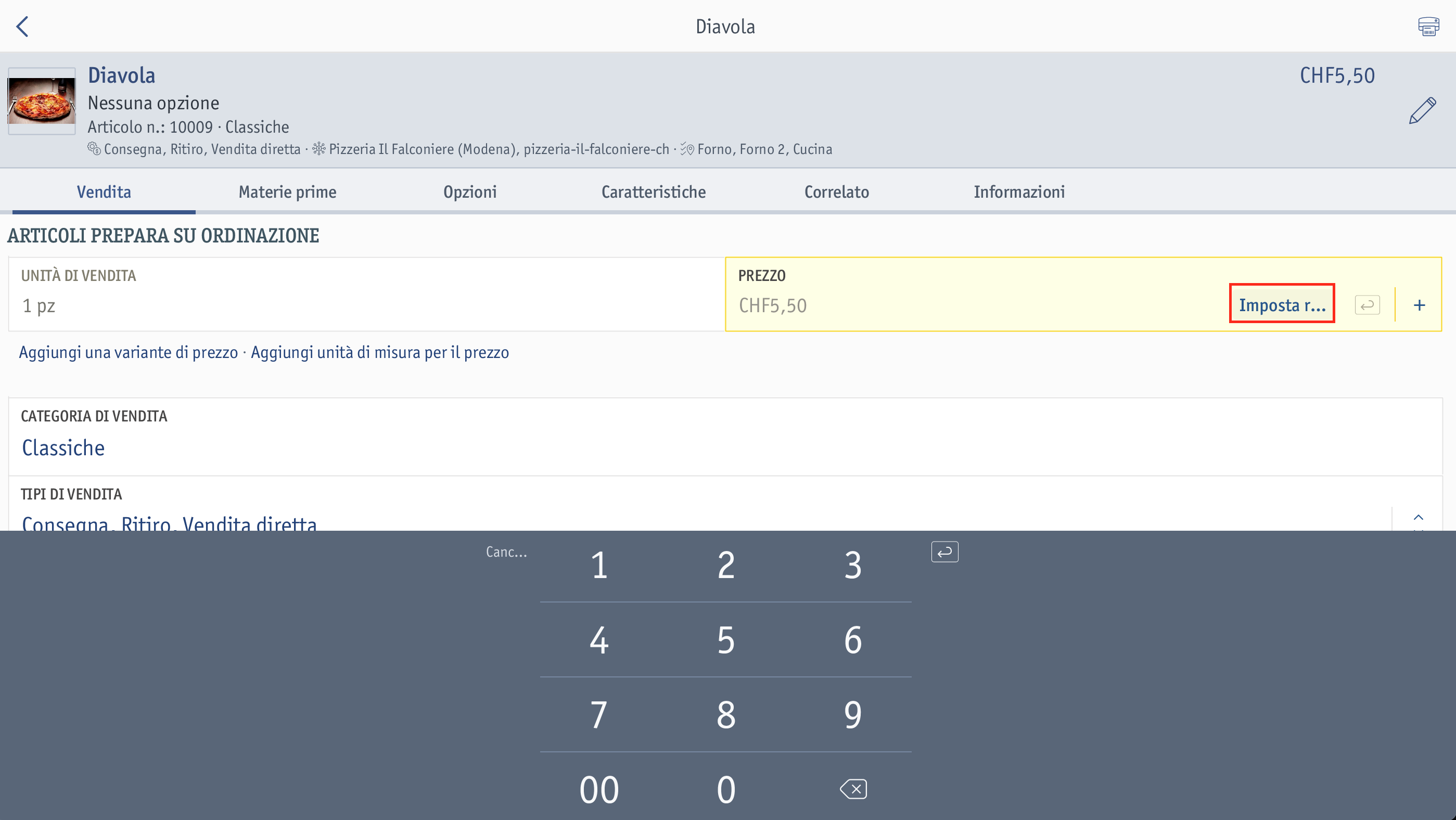Click the Consegna, Ritiro, Vendita diretta header info
The height and width of the screenshot is (820, 1456).
tap(202, 149)
